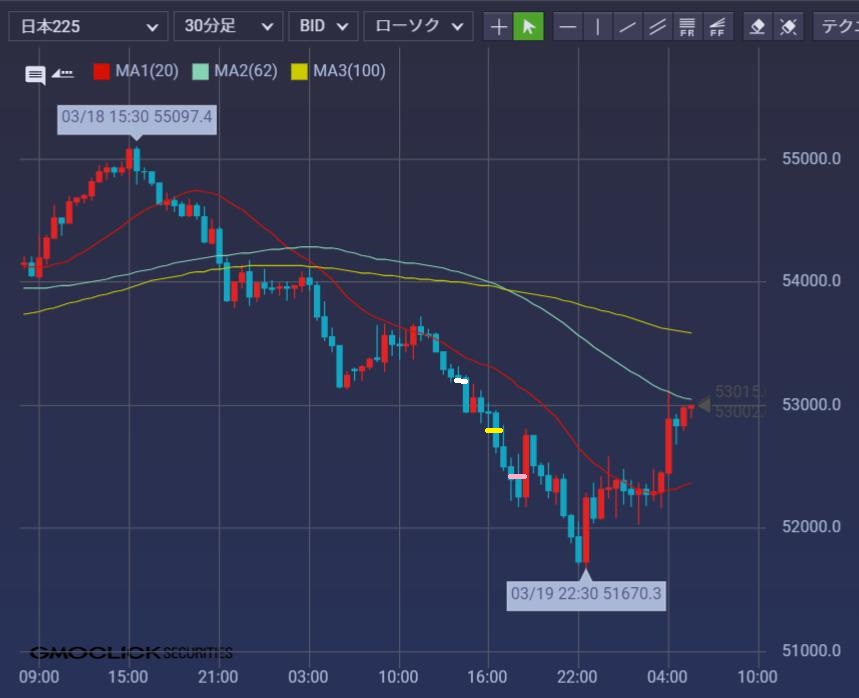Open the 日本225 symbol dropdown

coord(88,26)
